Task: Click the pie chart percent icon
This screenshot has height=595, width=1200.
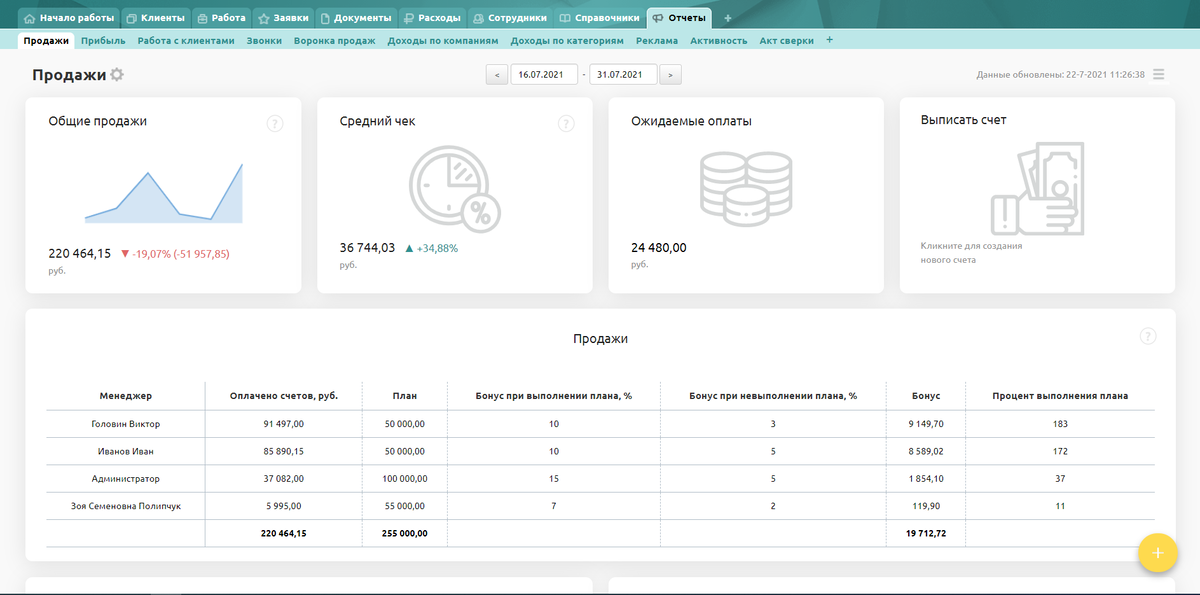Action: click(x=455, y=188)
